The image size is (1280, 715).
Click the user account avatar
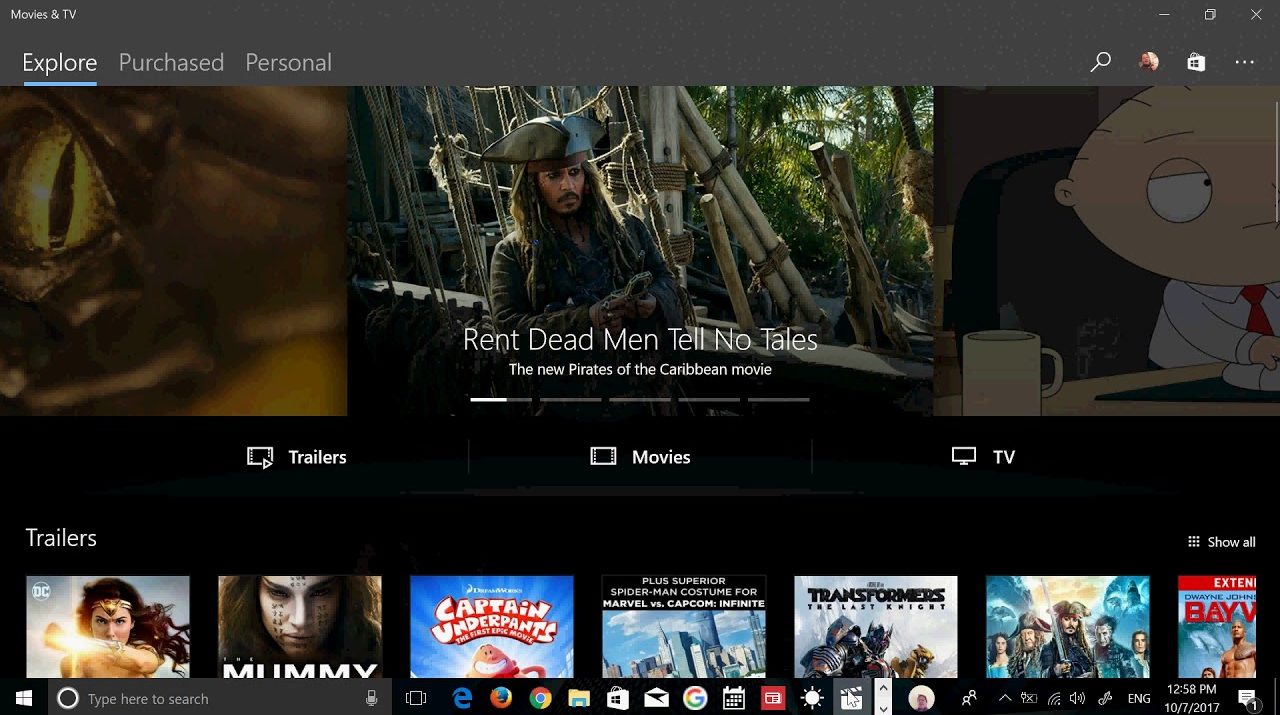point(1148,62)
